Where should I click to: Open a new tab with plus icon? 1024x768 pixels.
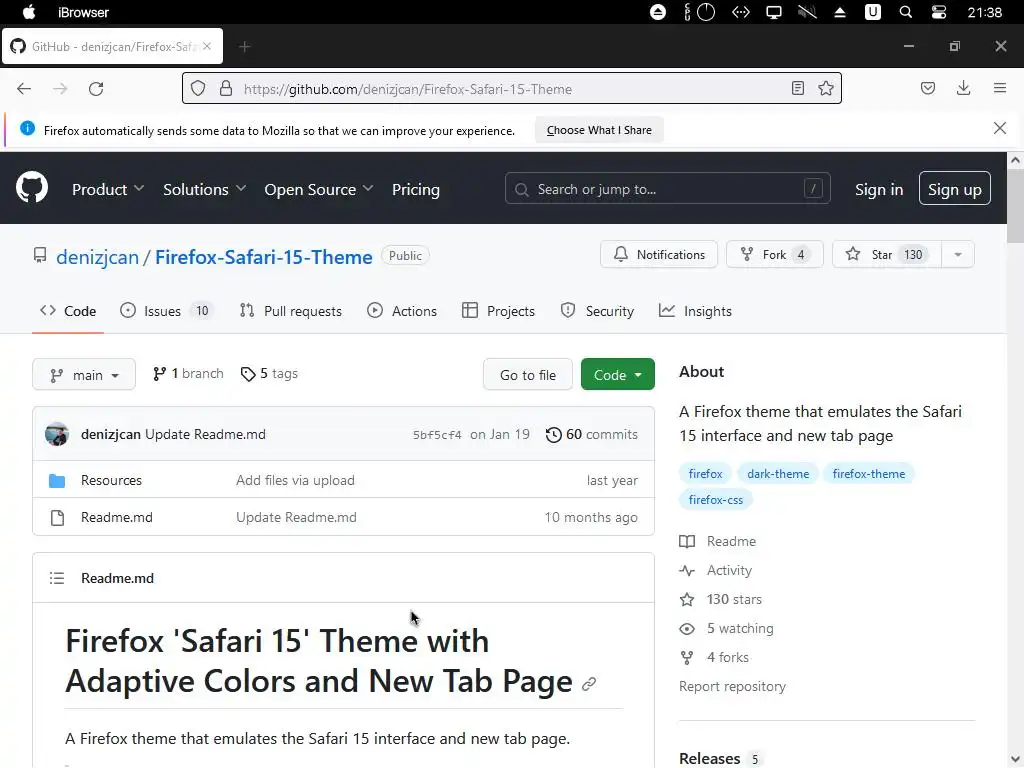pyautogui.click(x=244, y=46)
